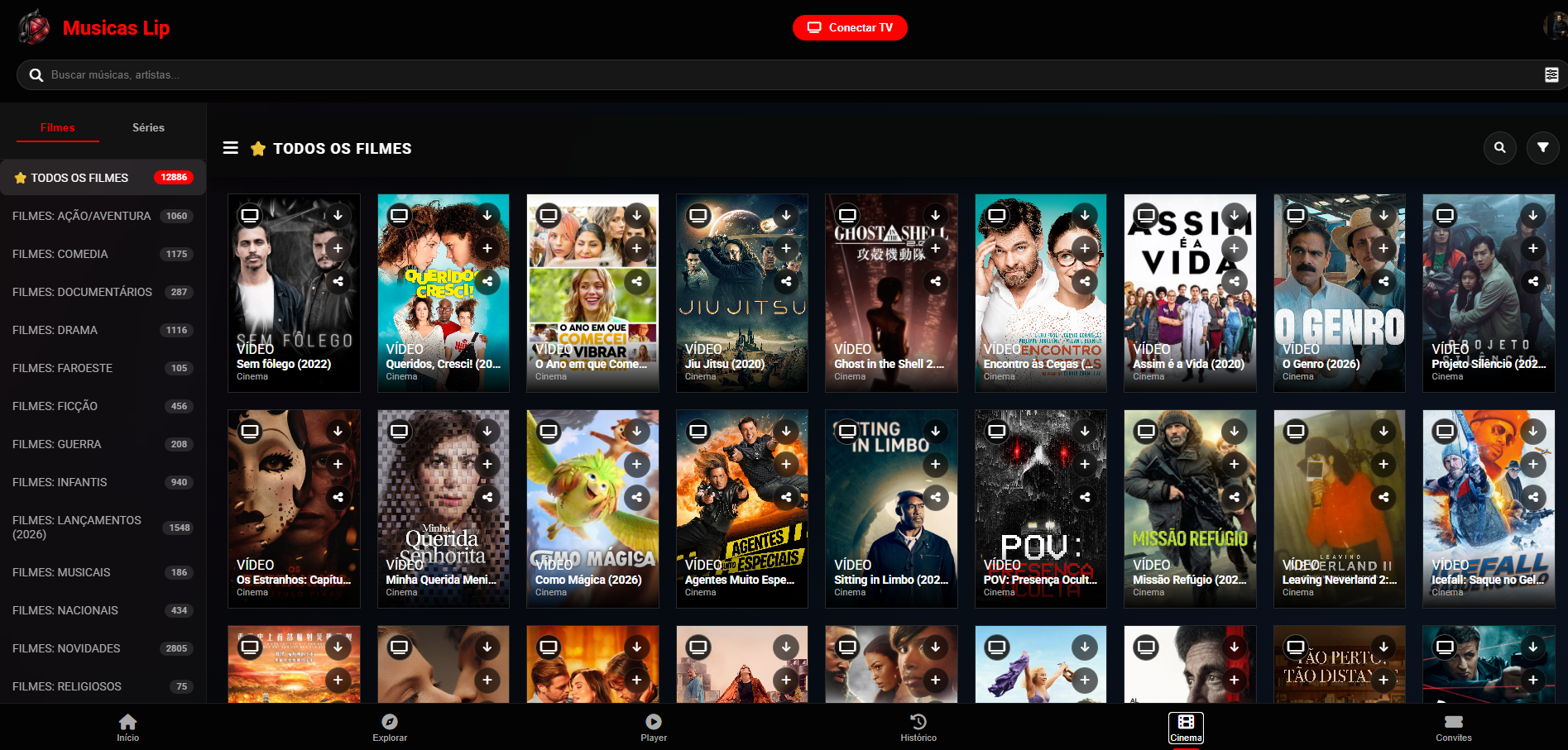The width and height of the screenshot is (1568, 750).
Task: Select FILMES: DOCUMENTÁRIOS category
Action: (x=103, y=292)
